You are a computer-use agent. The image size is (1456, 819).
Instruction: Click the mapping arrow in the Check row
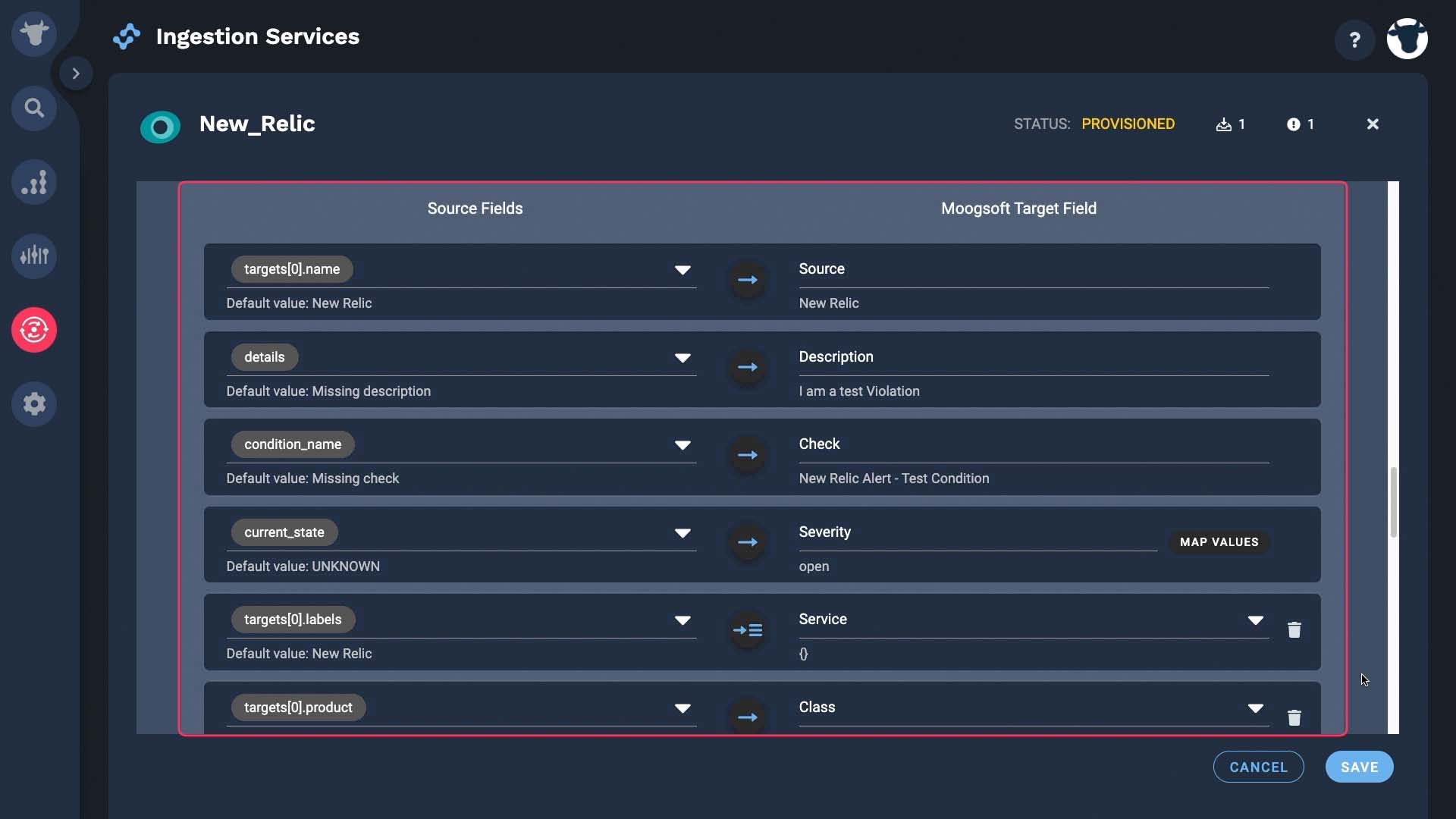[748, 455]
